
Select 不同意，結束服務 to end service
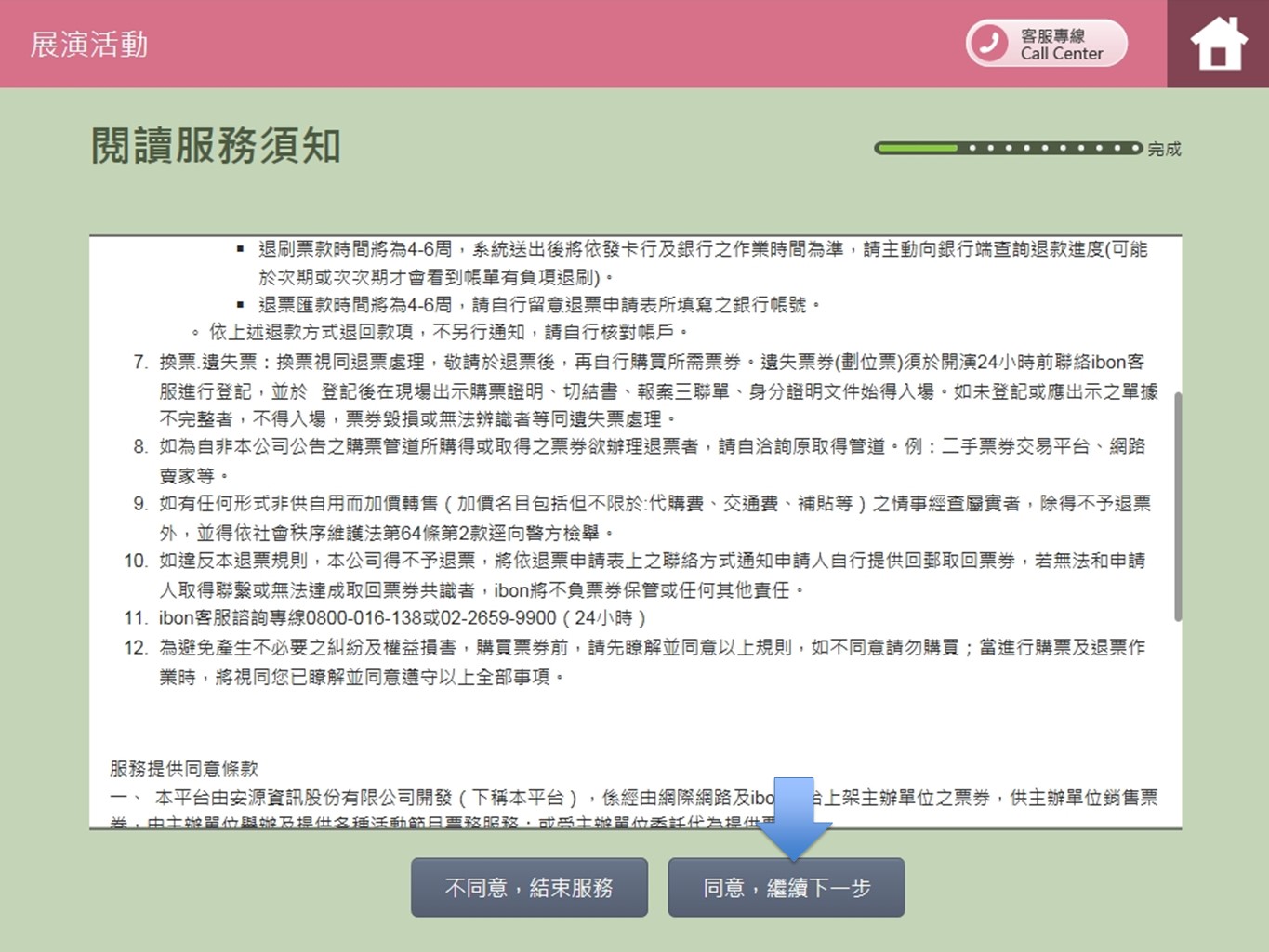click(x=529, y=888)
